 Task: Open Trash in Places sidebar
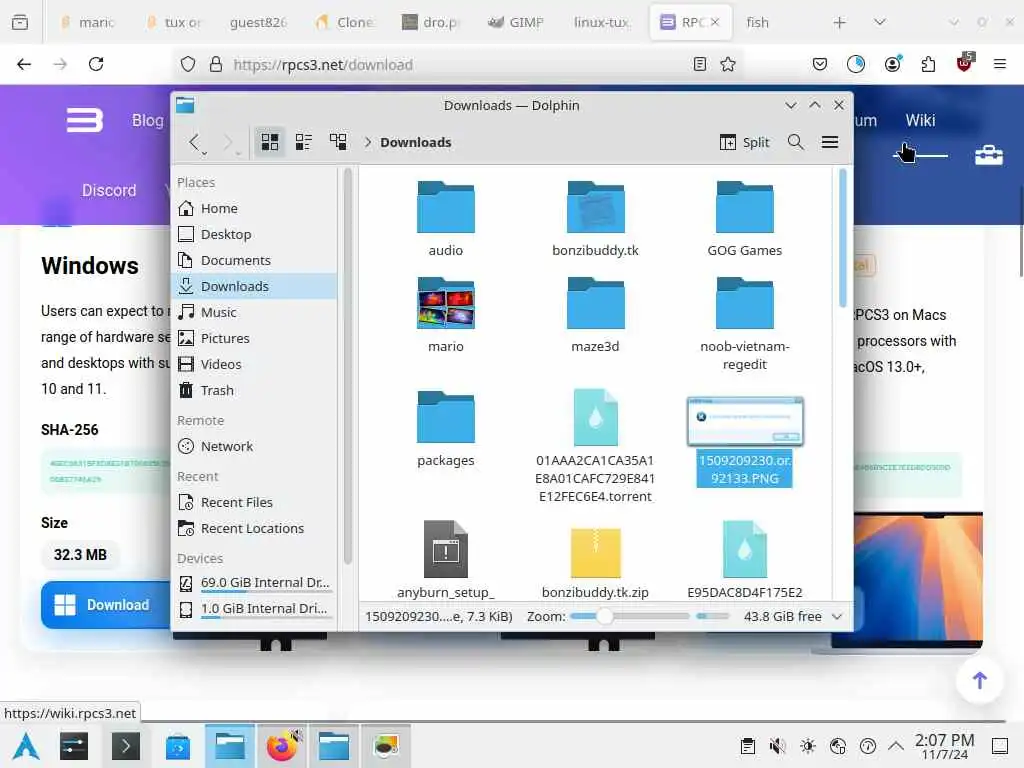point(255,391)
